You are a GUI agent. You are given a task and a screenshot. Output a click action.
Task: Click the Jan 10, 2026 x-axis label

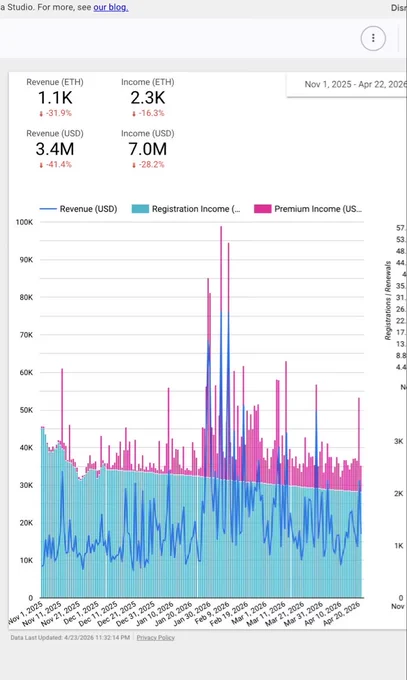pos(155,614)
